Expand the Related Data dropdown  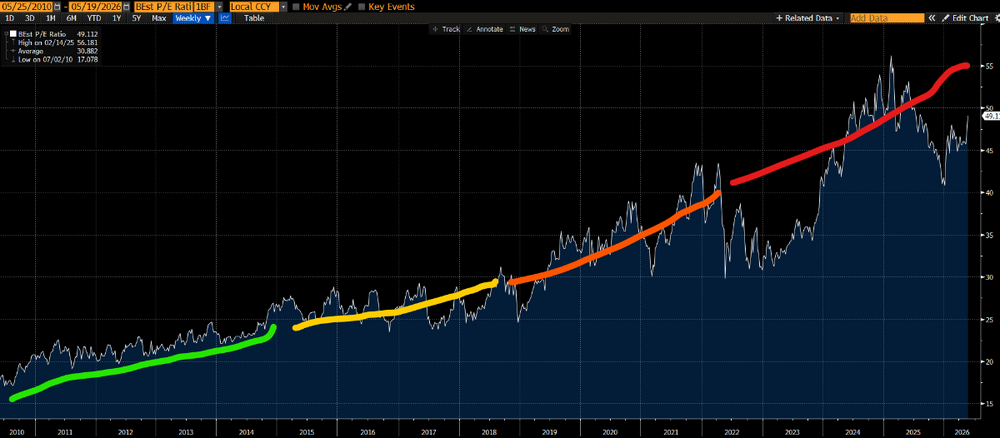pos(808,18)
